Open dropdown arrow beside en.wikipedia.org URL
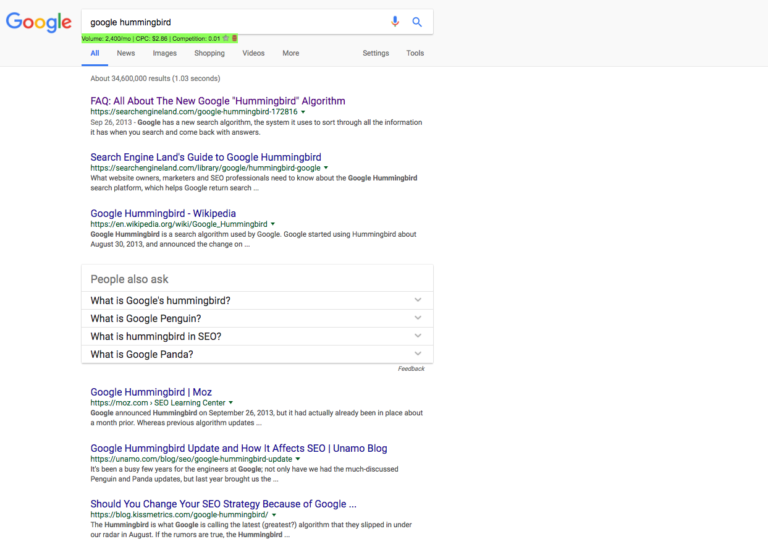The width and height of the screenshot is (768, 547). pyautogui.click(x=273, y=224)
